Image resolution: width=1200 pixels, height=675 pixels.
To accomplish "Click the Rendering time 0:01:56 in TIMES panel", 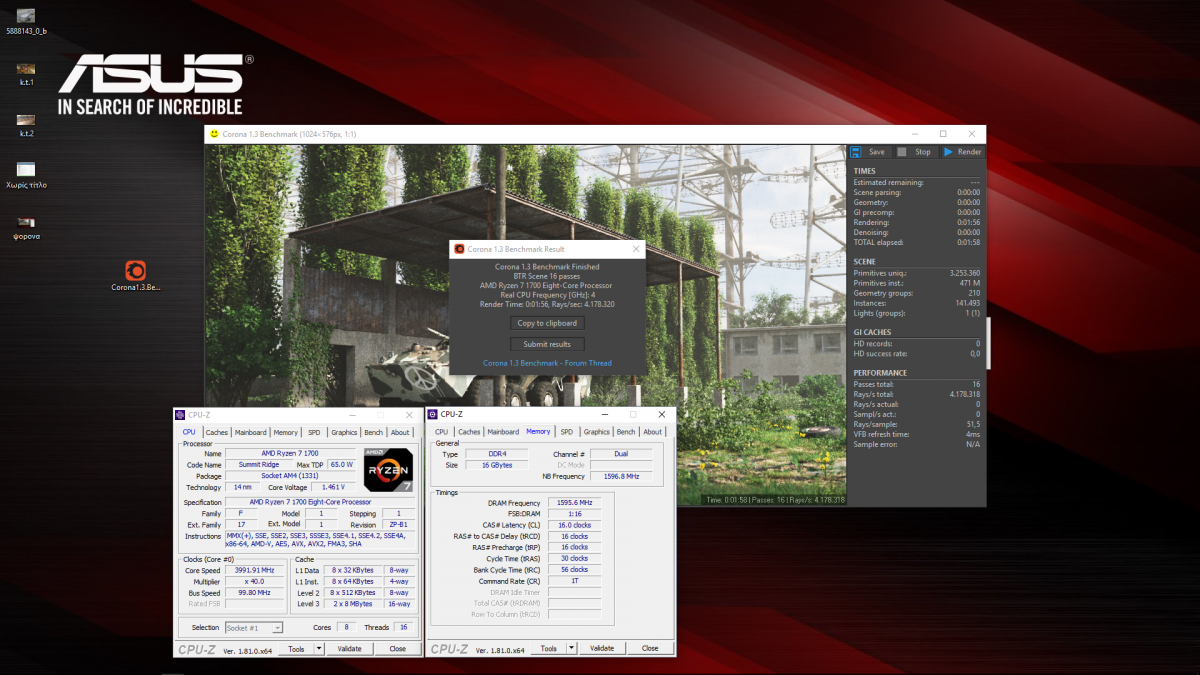I will (x=968, y=222).
